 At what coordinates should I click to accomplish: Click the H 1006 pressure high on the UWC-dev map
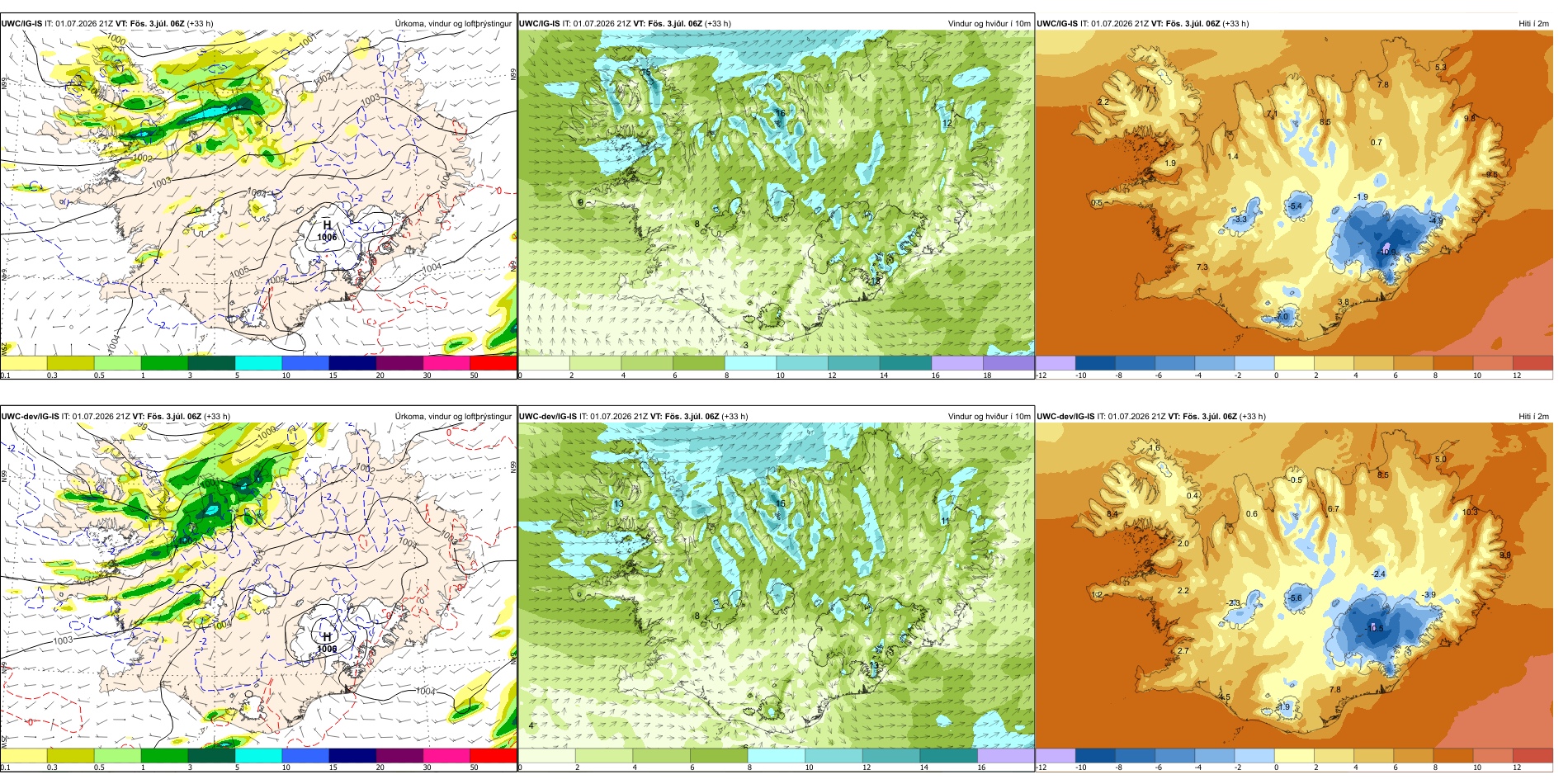click(327, 643)
